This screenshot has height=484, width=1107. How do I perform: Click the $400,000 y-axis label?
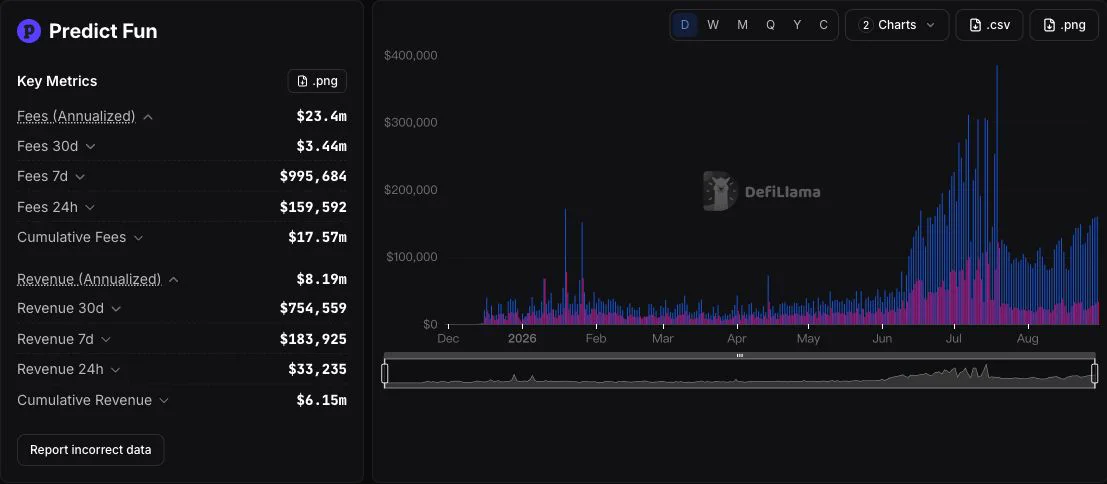[410, 55]
